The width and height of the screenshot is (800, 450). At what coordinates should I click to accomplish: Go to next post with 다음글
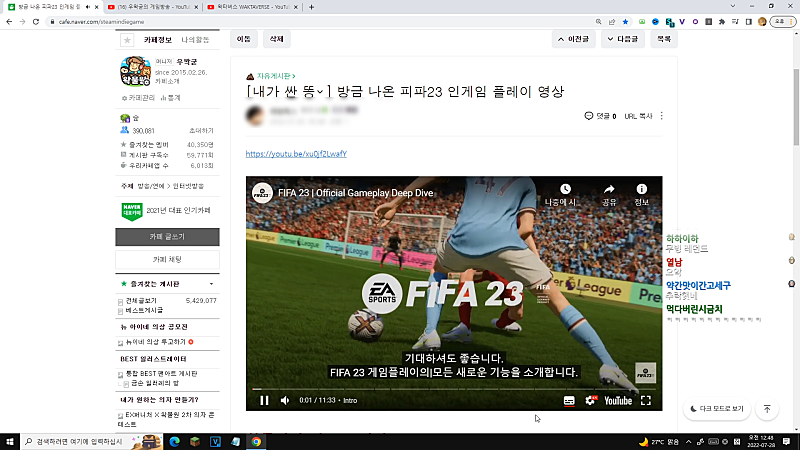(x=622, y=39)
